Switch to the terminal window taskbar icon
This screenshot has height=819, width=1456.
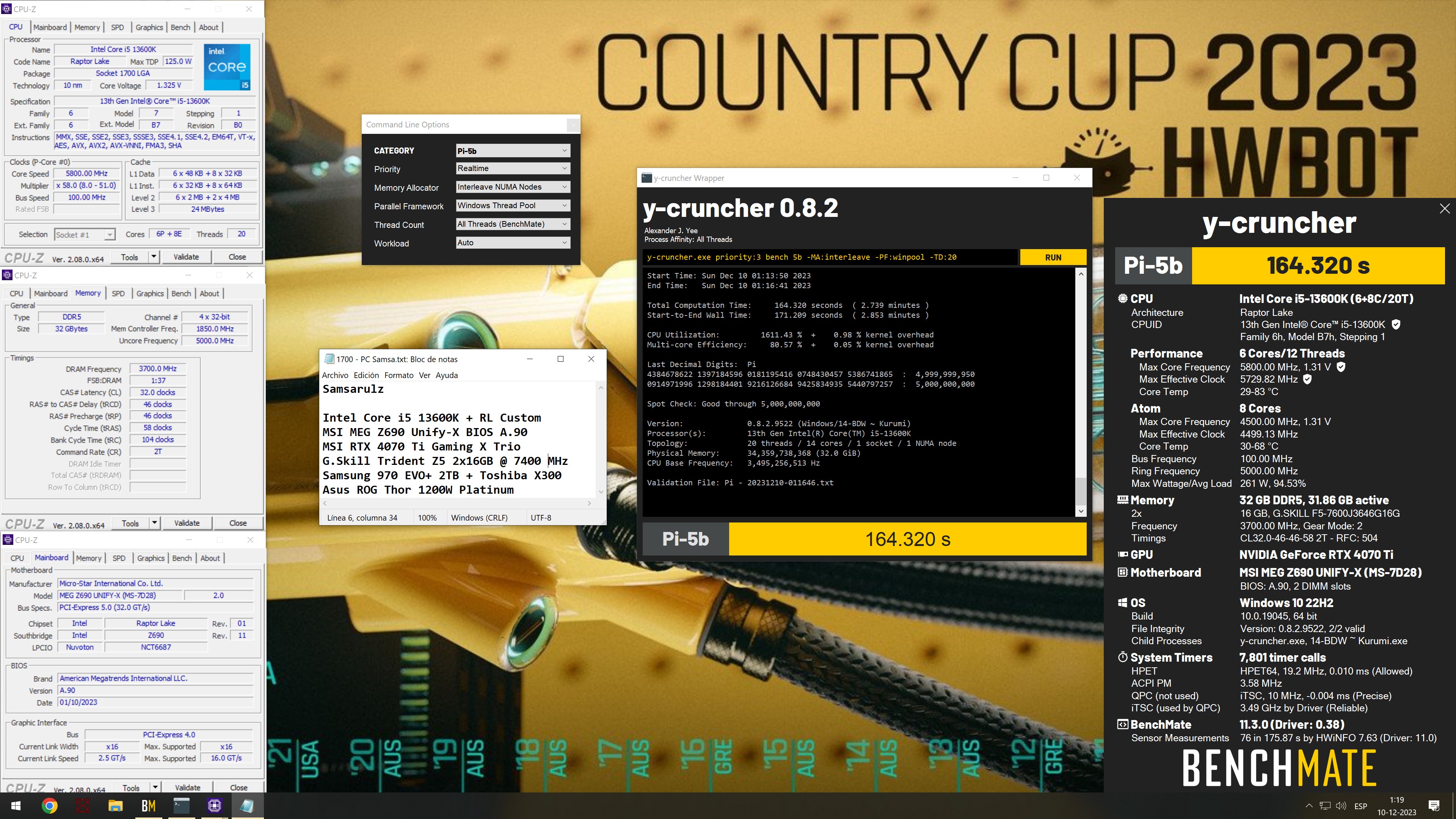click(182, 805)
